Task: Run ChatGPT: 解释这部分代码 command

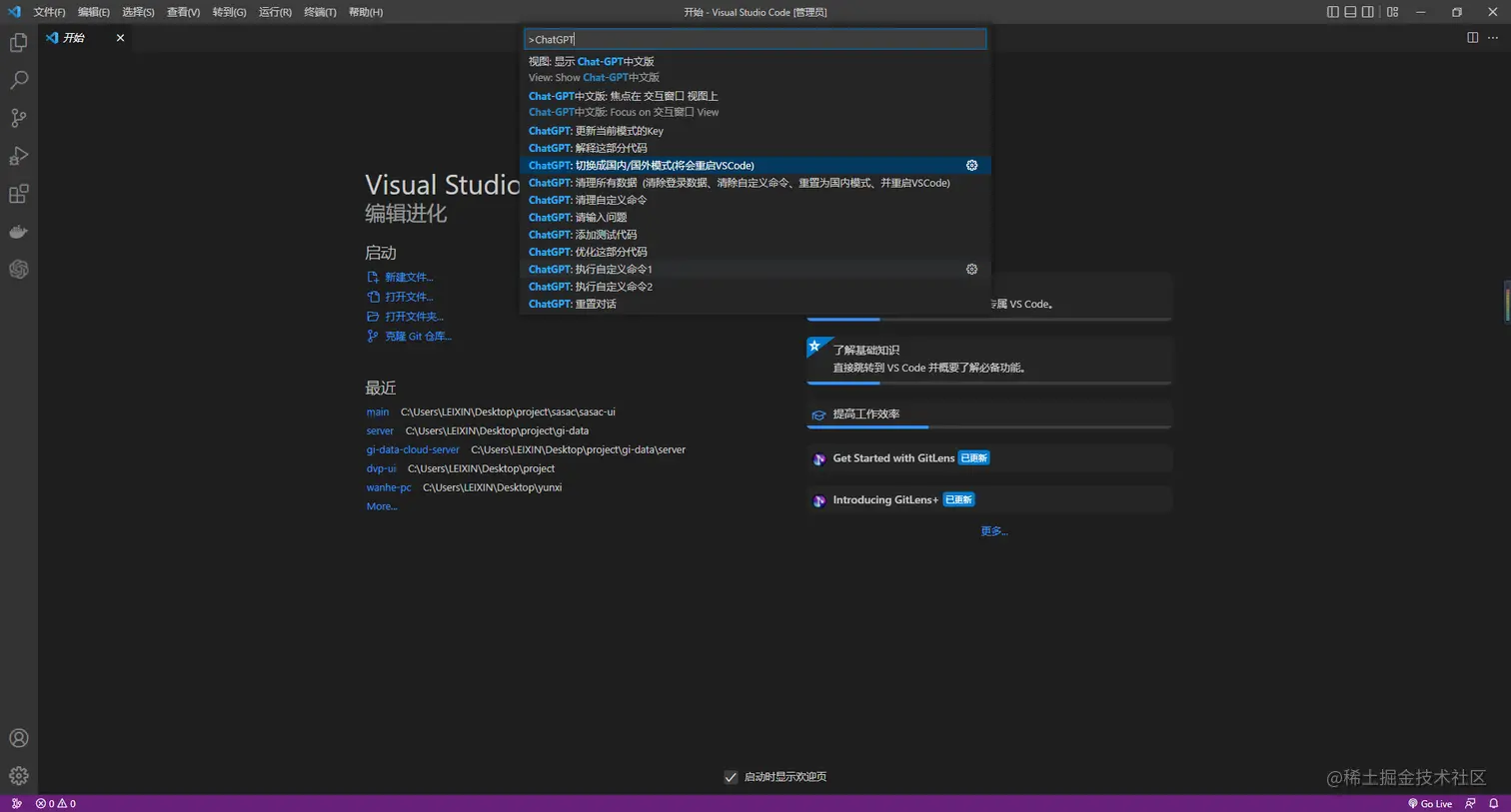Action: (755, 148)
